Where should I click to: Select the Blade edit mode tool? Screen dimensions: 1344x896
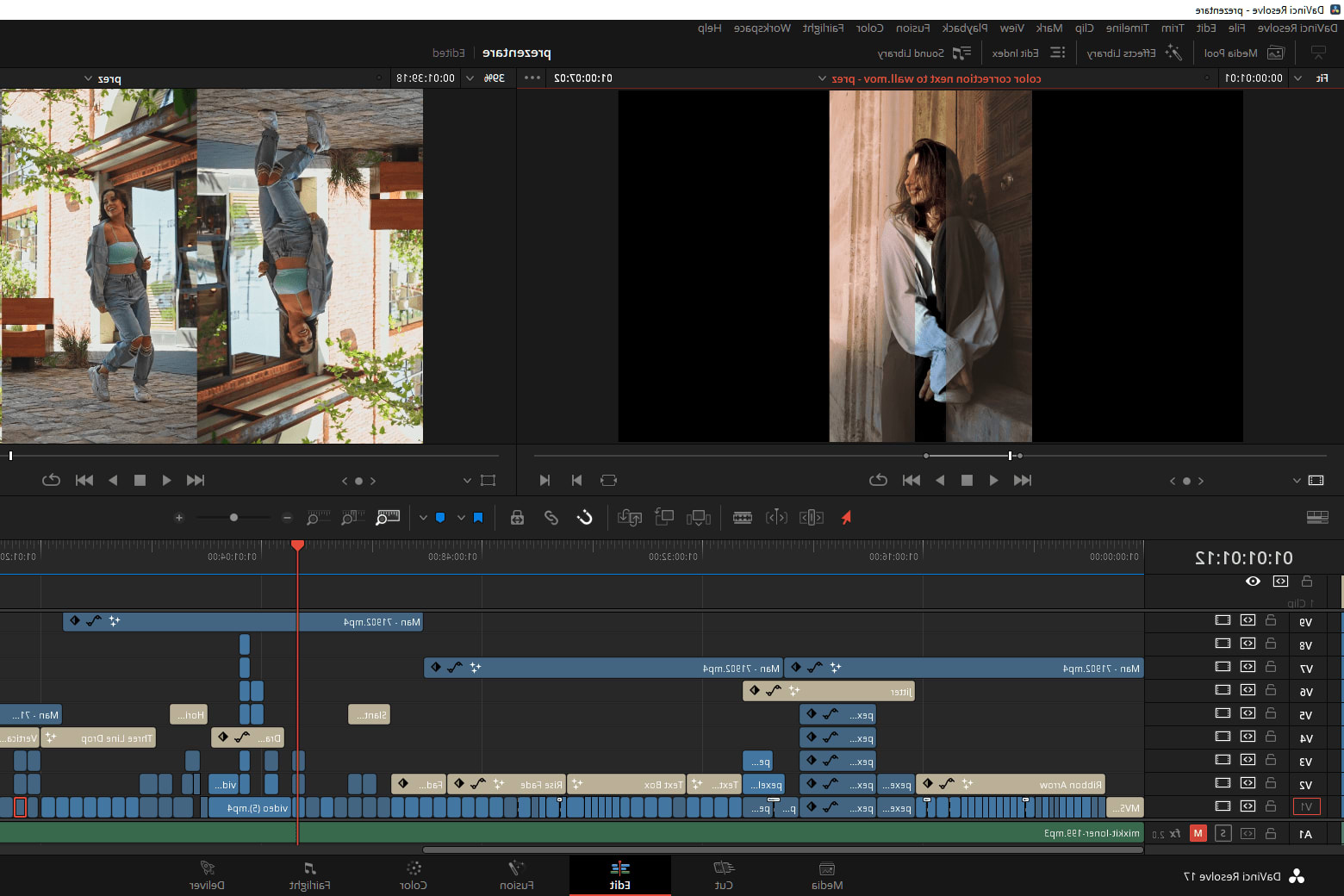742,518
